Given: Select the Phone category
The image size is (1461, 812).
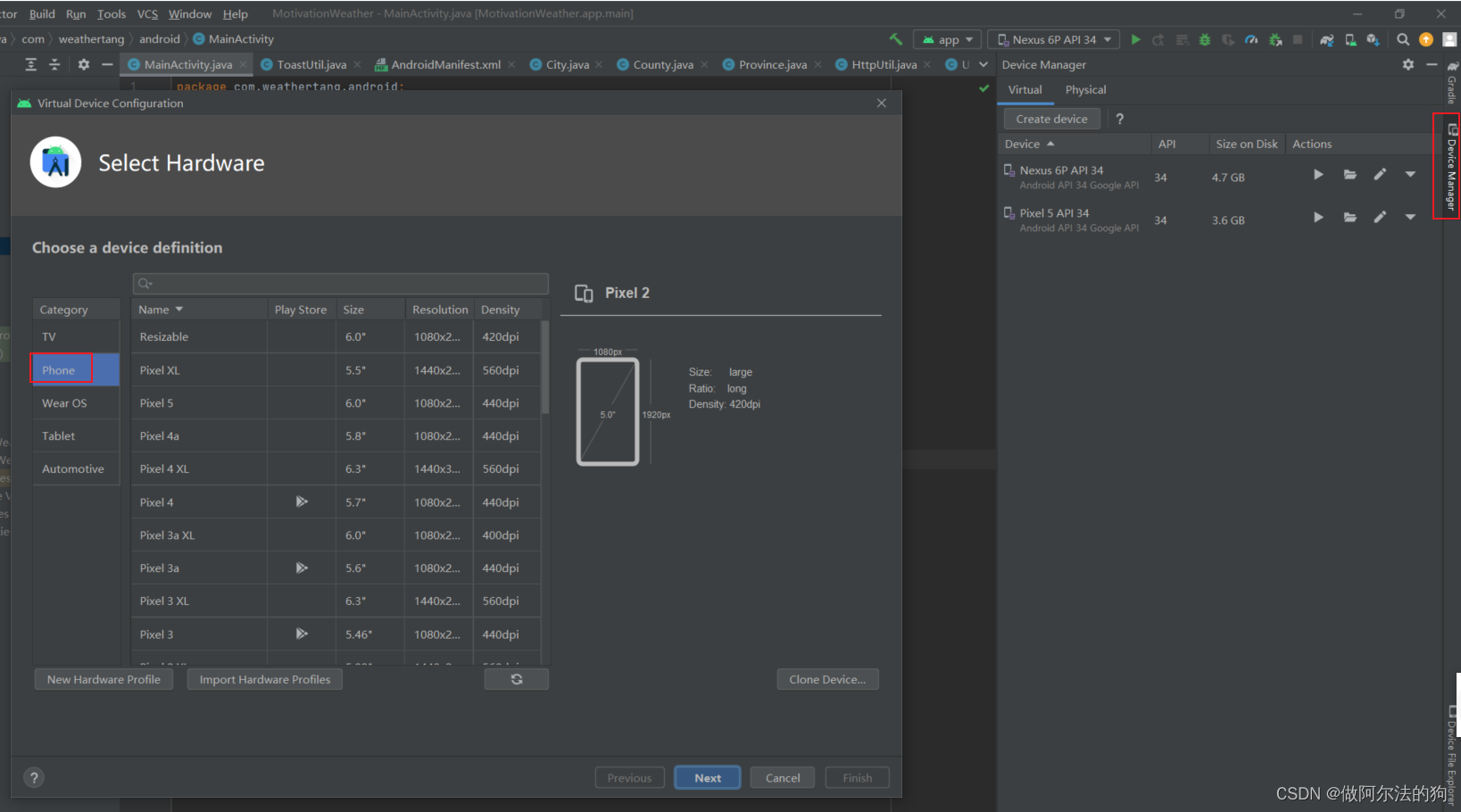Looking at the screenshot, I should pos(76,369).
